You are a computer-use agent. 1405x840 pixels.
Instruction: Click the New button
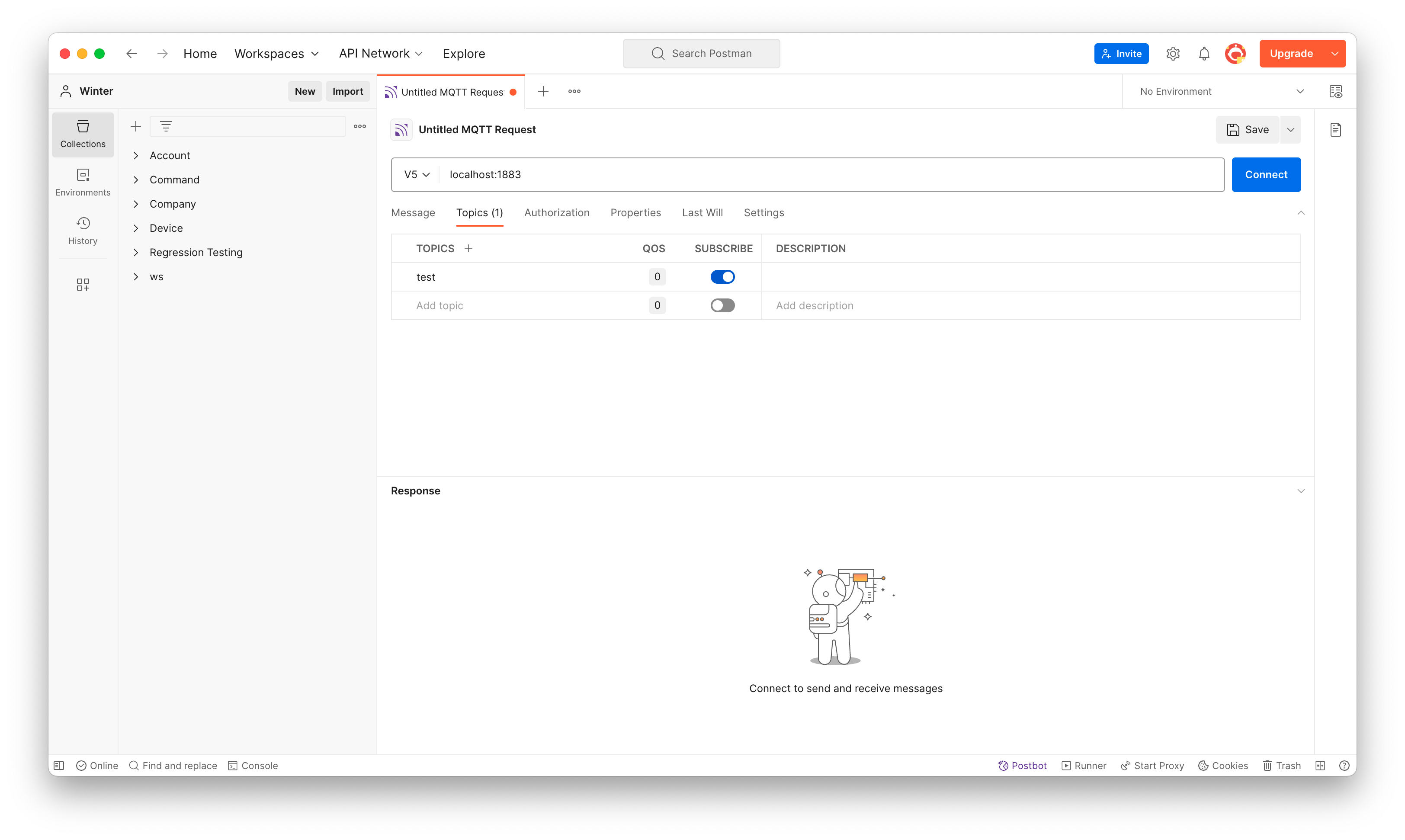(305, 91)
